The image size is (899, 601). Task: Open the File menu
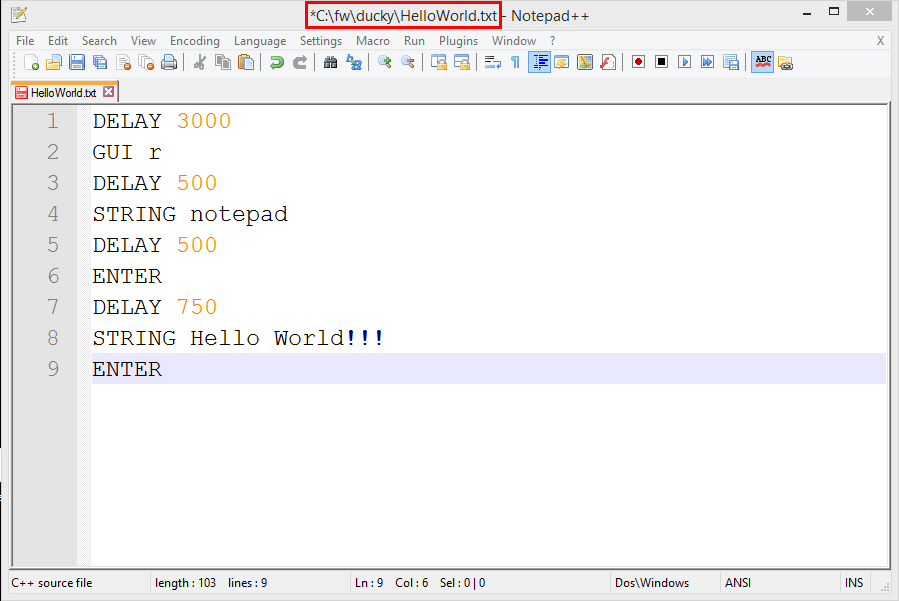click(x=25, y=41)
